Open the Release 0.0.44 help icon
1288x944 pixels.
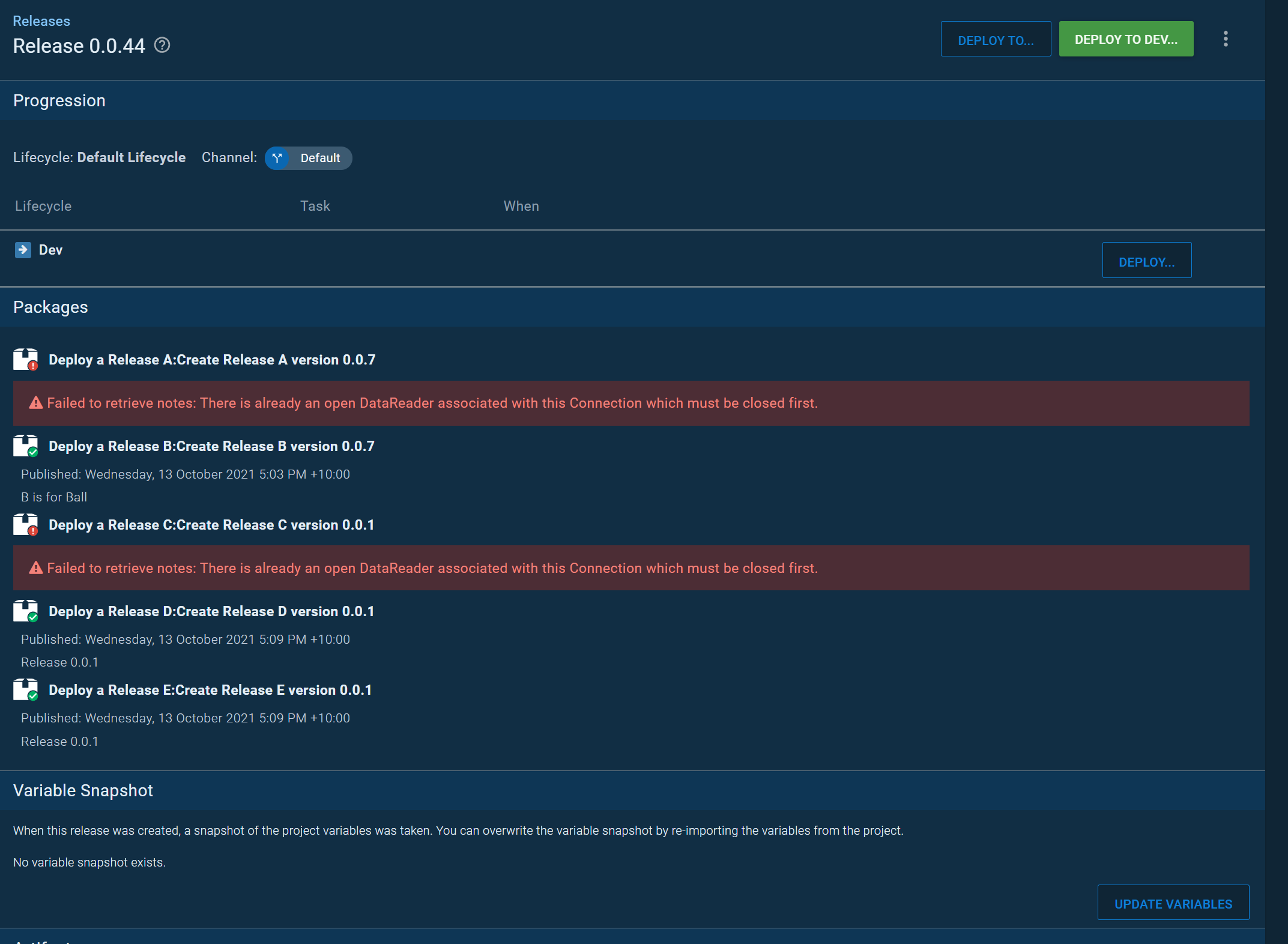161,45
